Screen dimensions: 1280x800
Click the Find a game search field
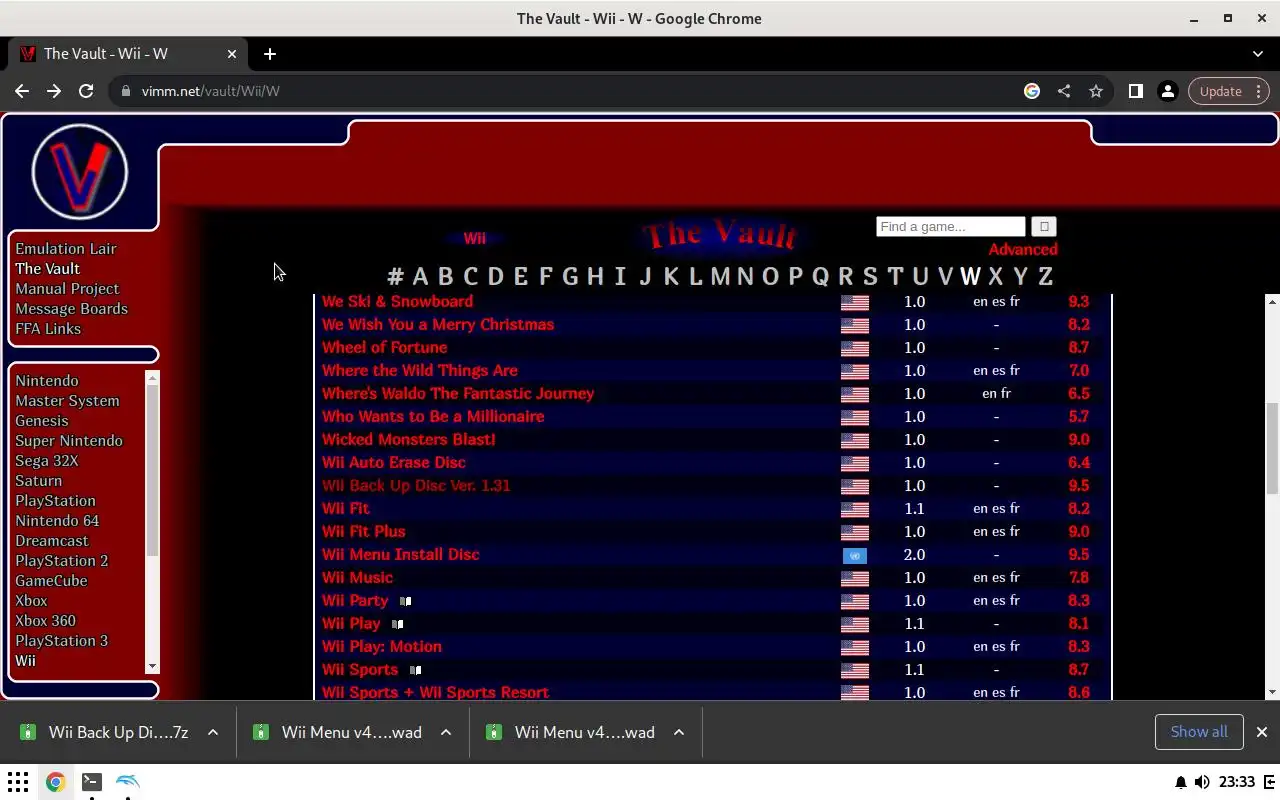coord(951,227)
